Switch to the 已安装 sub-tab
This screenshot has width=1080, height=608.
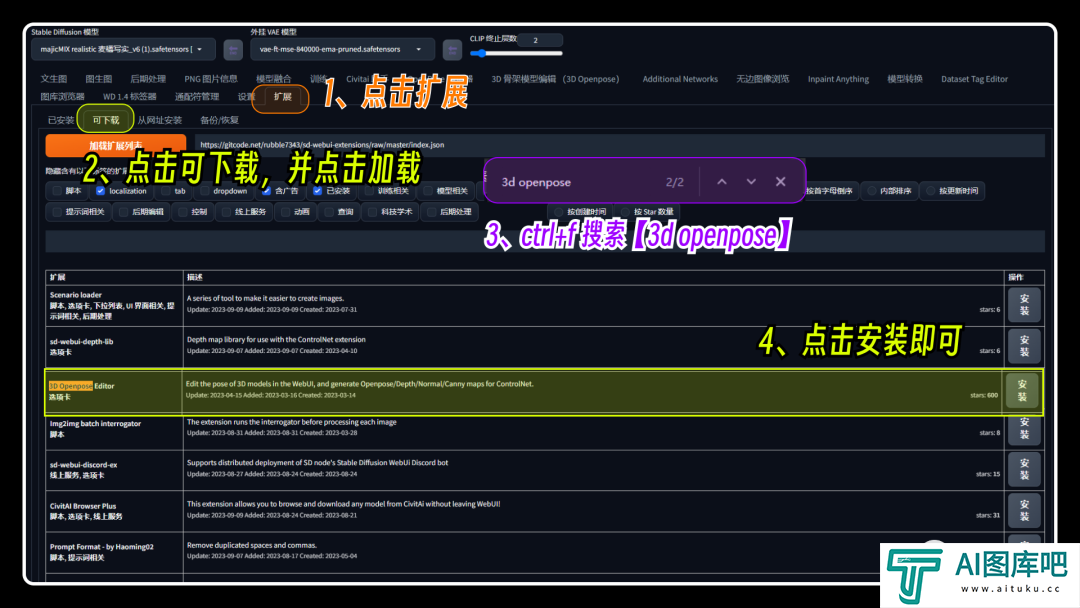click(61, 120)
